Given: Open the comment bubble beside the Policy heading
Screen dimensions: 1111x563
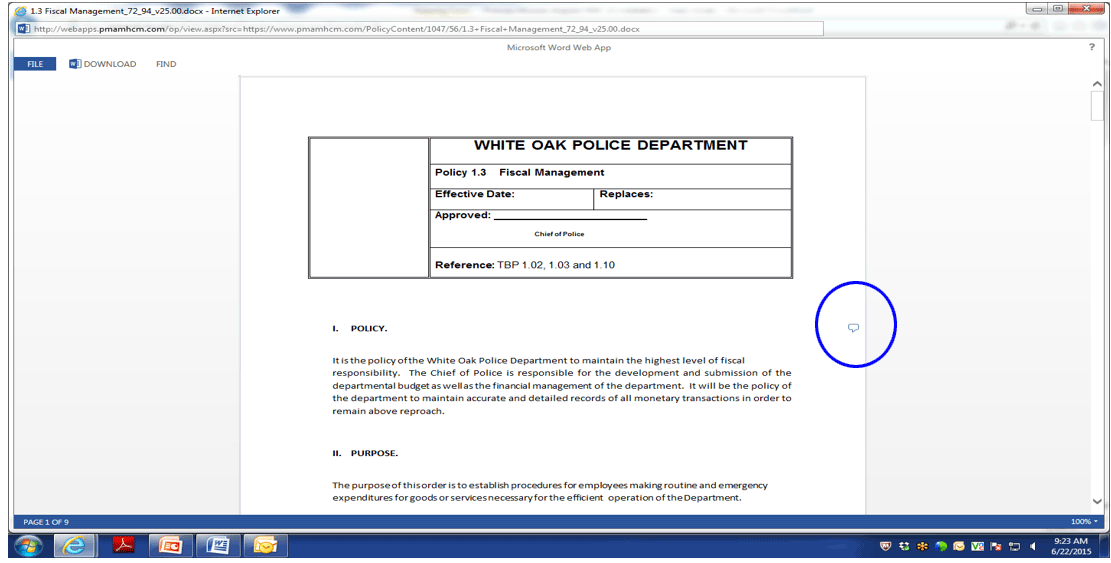Looking at the screenshot, I should tap(853, 328).
